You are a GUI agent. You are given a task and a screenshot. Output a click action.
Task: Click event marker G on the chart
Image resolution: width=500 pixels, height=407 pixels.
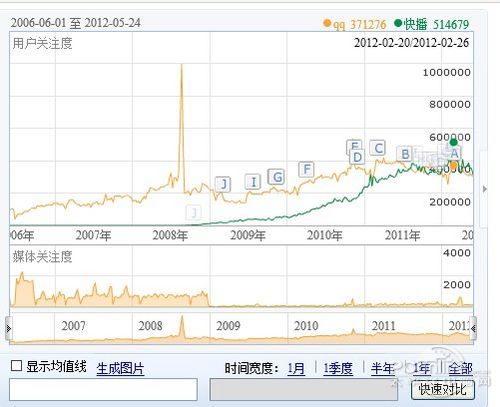tap(276, 177)
